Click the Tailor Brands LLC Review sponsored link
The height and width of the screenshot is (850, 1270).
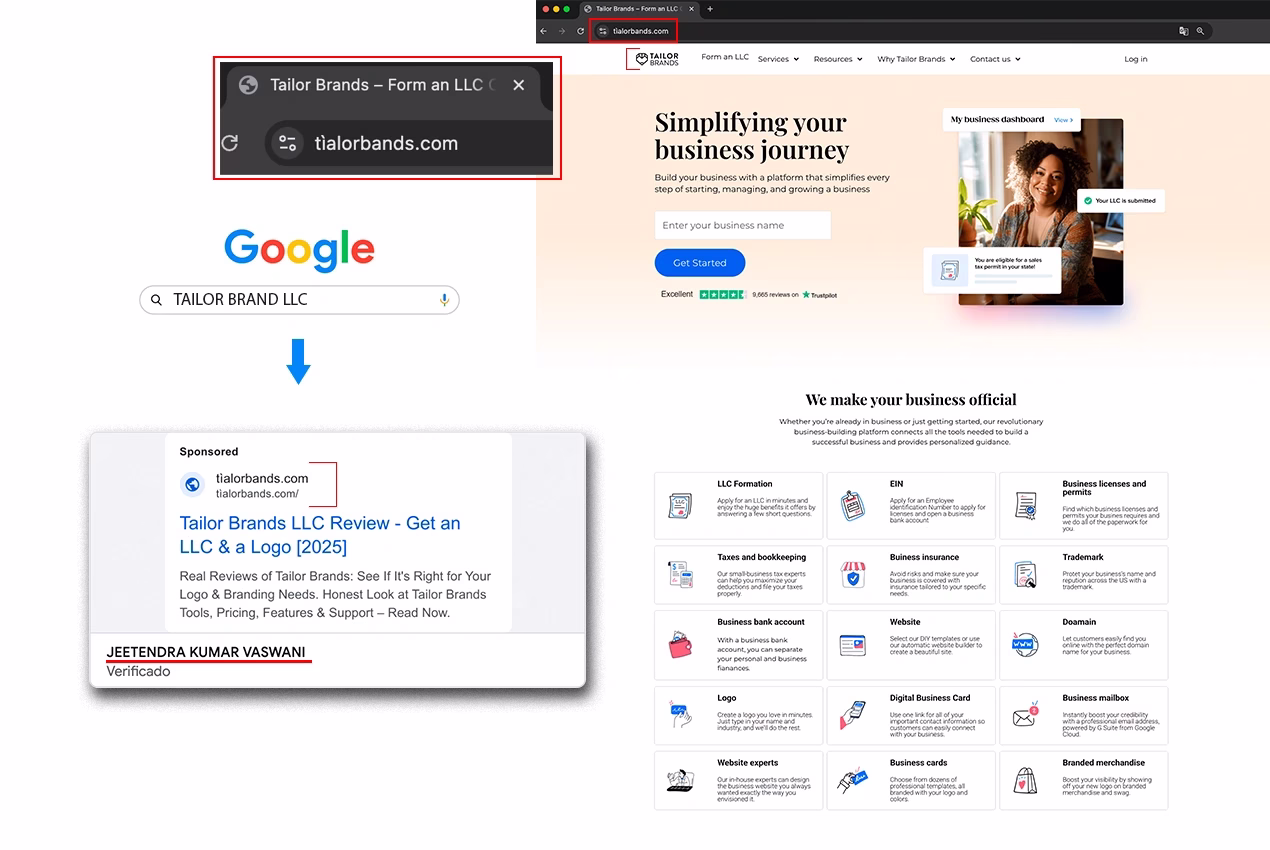(x=320, y=534)
